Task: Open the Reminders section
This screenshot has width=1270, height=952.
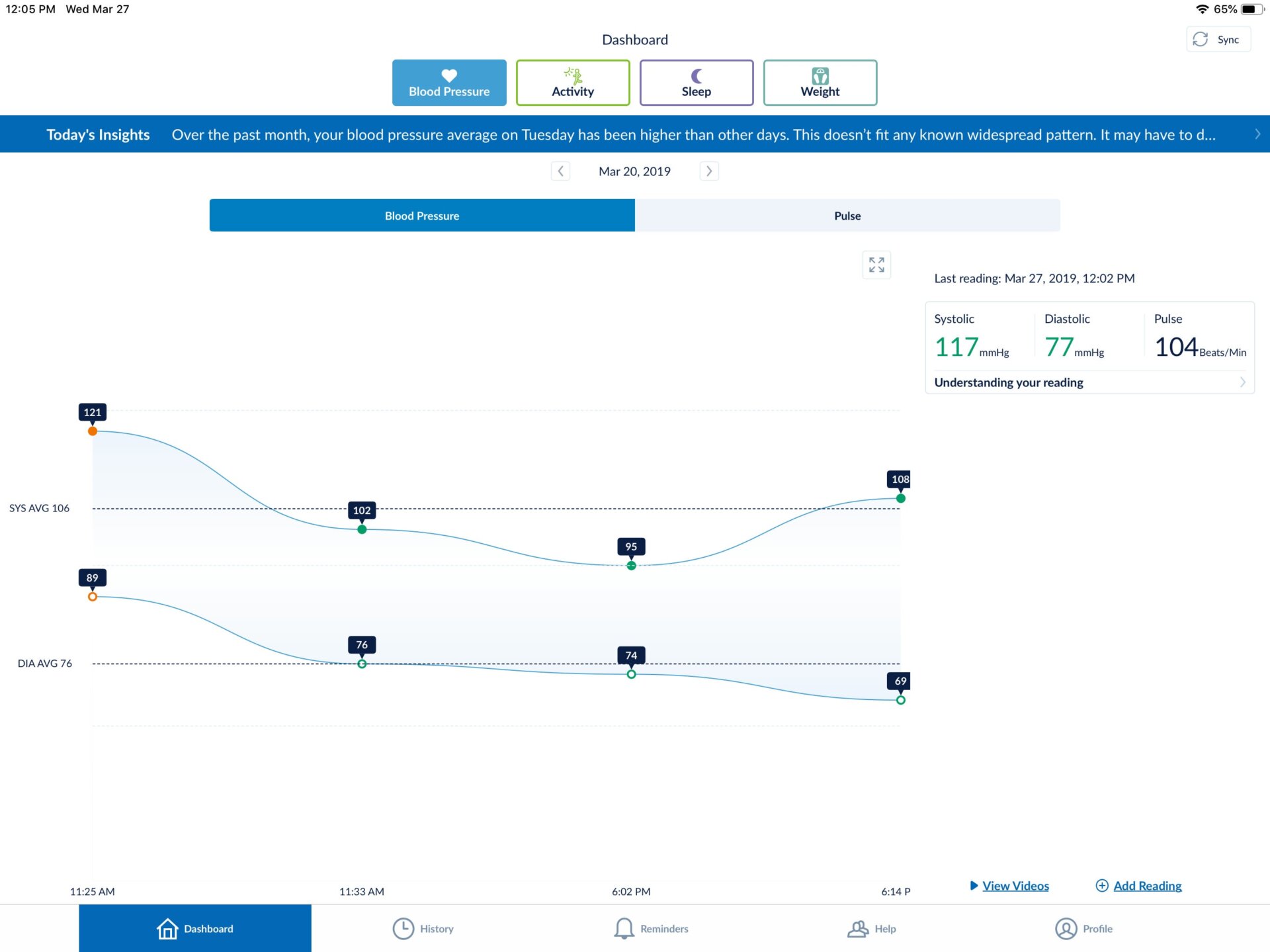Action: [650, 928]
